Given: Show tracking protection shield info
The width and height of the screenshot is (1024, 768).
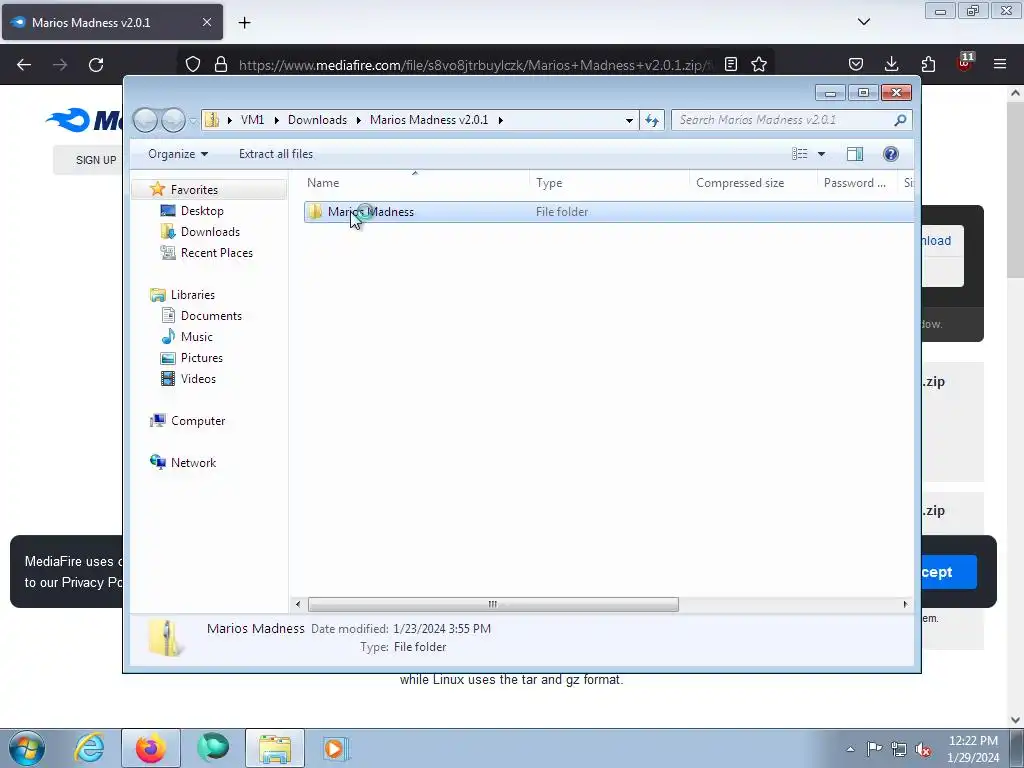Looking at the screenshot, I should [193, 65].
